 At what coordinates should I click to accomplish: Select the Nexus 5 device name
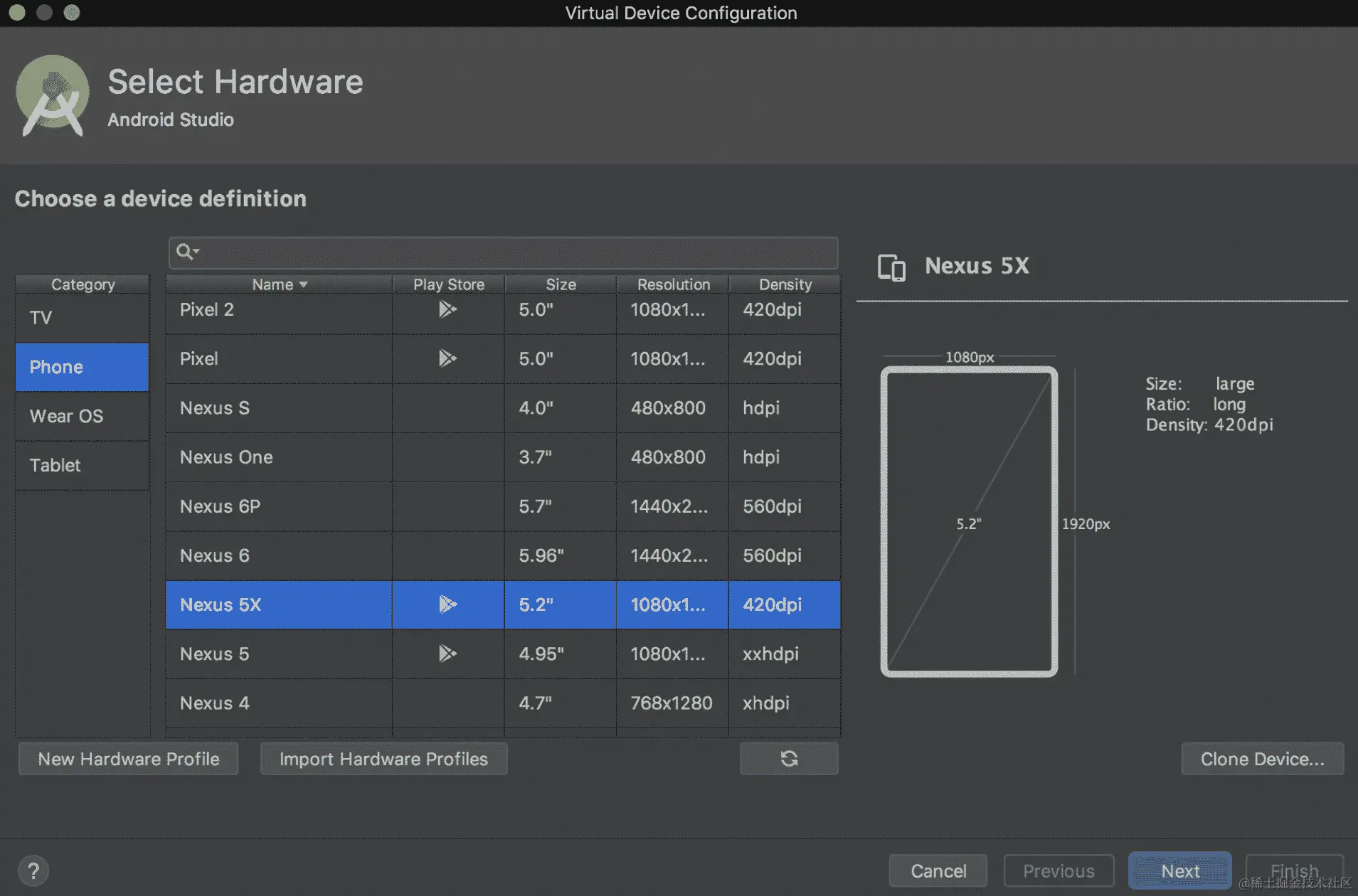[215, 654]
